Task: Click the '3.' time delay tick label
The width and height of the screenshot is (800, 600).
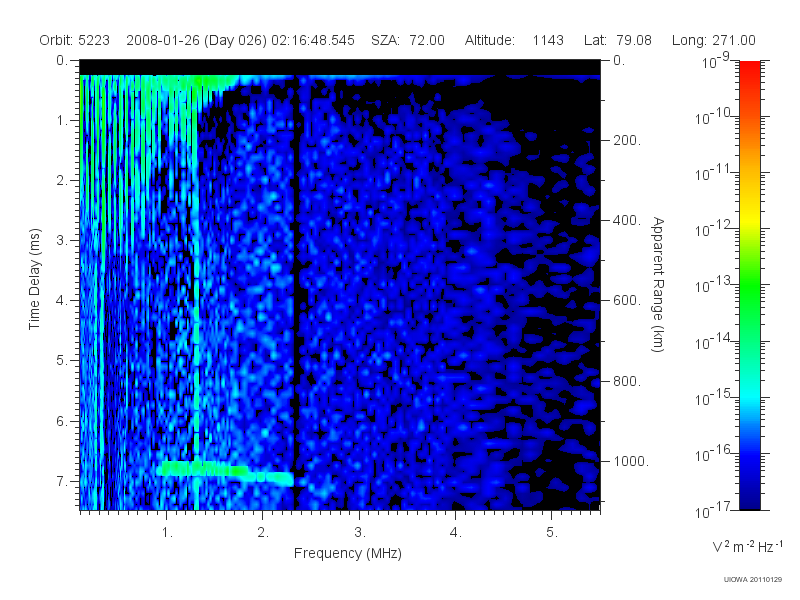Action: coord(62,240)
